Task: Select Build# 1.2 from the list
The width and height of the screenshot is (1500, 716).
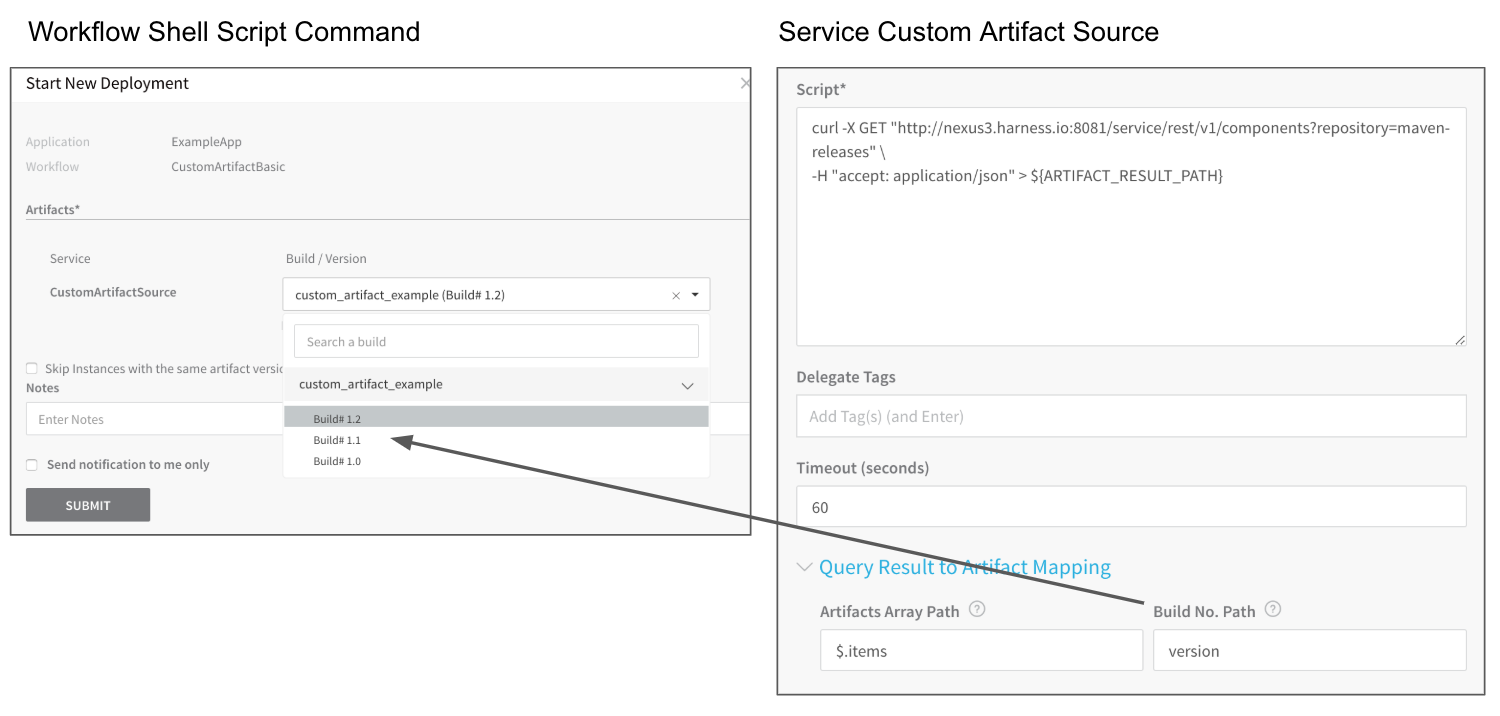Action: [x=496, y=417]
